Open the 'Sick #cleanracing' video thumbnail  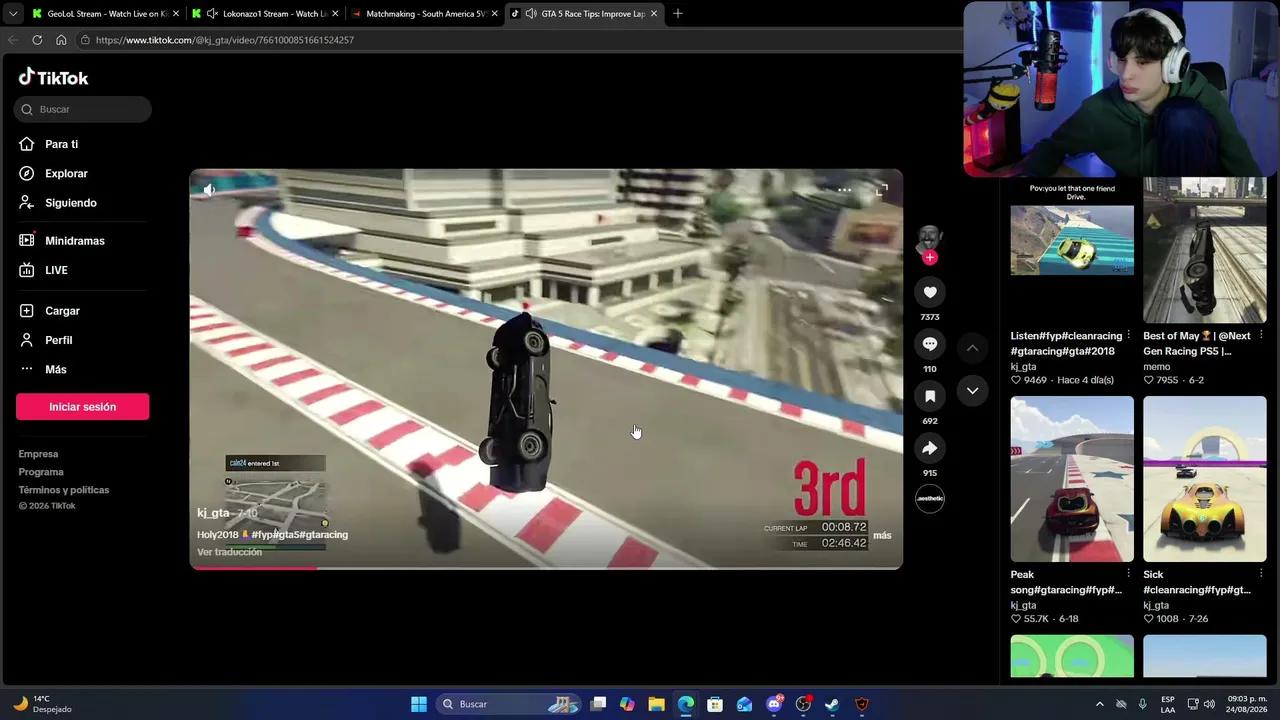(1204, 479)
